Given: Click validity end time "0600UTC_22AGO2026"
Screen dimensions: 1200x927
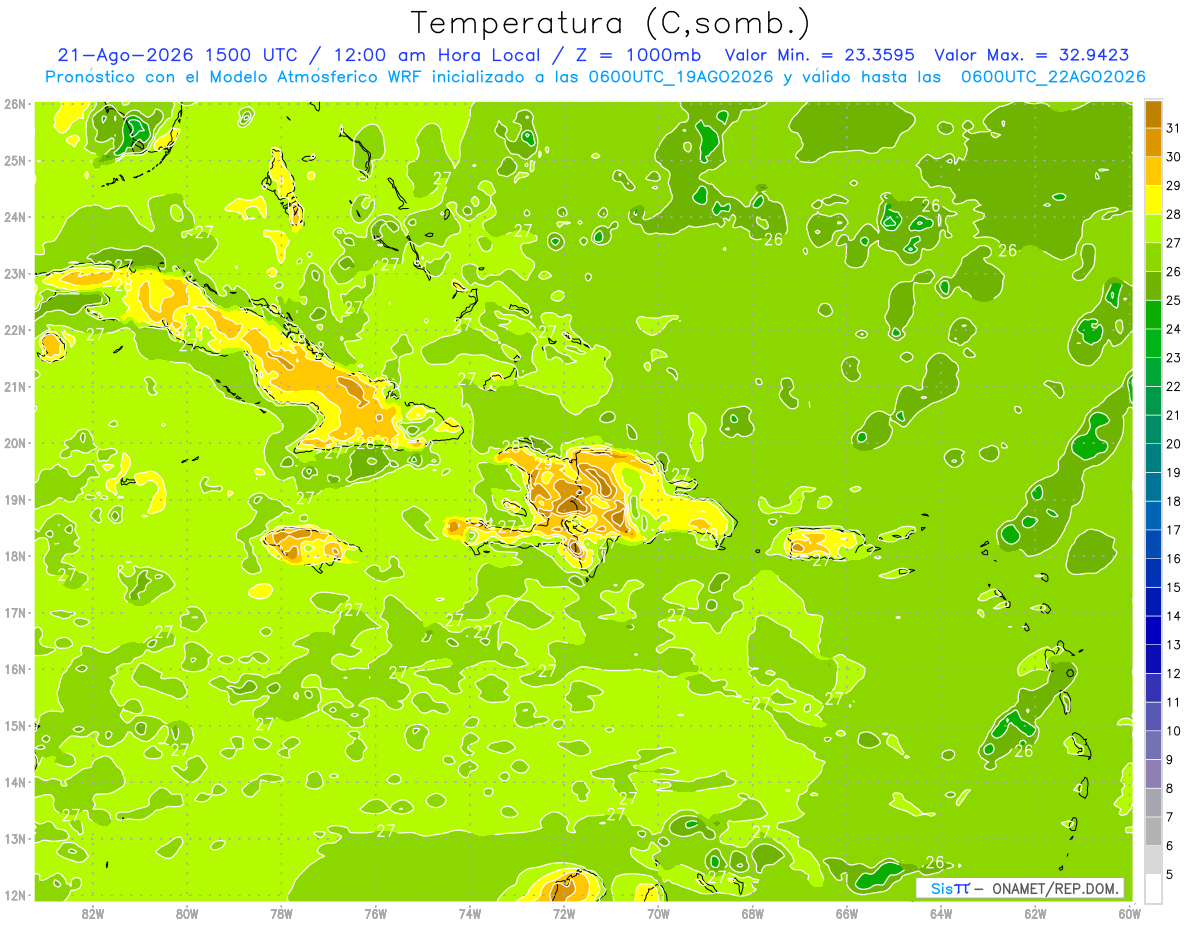Looking at the screenshot, I should [1053, 77].
